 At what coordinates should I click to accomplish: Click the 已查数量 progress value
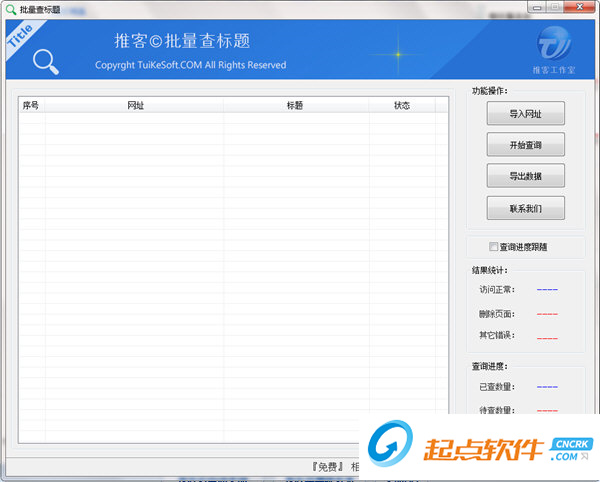[547, 387]
